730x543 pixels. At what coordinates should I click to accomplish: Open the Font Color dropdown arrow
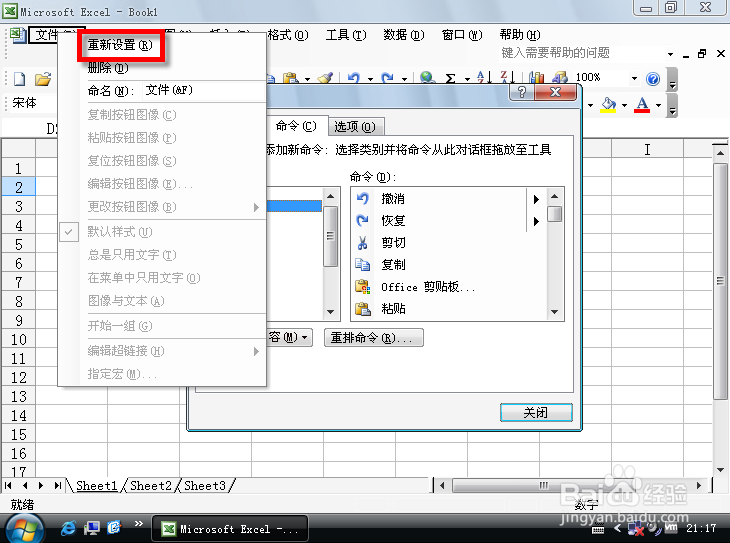tap(658, 105)
